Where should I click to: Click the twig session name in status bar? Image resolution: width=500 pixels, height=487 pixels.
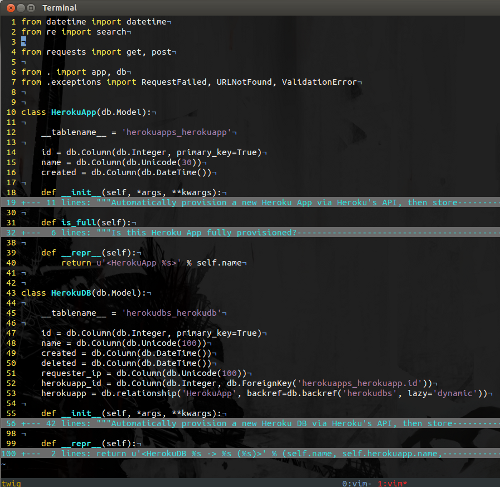11,483
